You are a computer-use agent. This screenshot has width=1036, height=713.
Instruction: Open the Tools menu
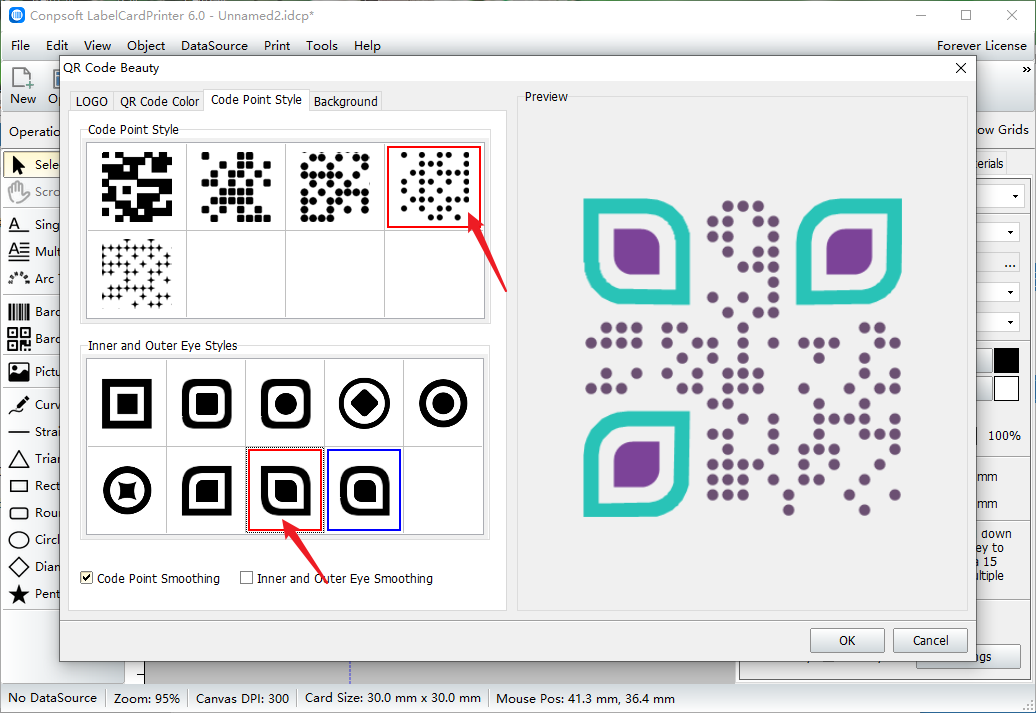pos(322,46)
